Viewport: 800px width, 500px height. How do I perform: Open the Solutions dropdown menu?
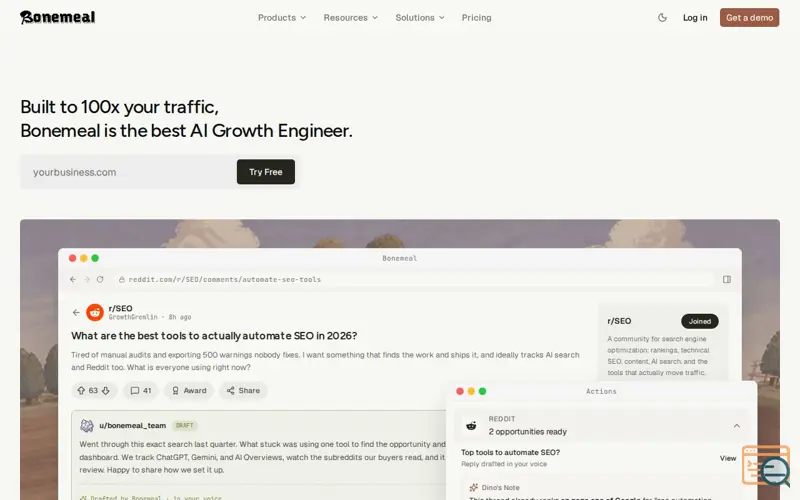tap(420, 17)
